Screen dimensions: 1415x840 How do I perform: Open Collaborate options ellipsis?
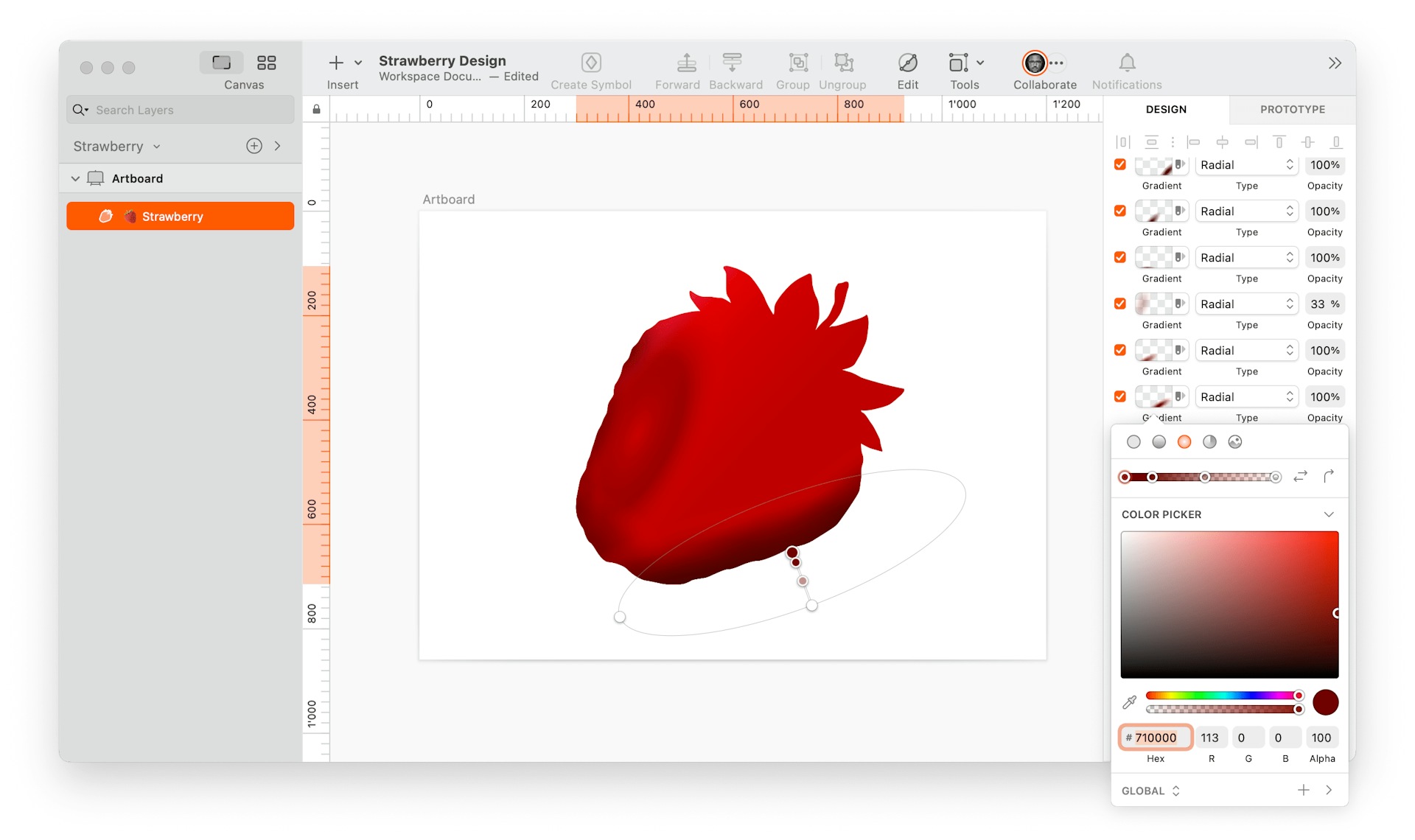tap(1057, 63)
